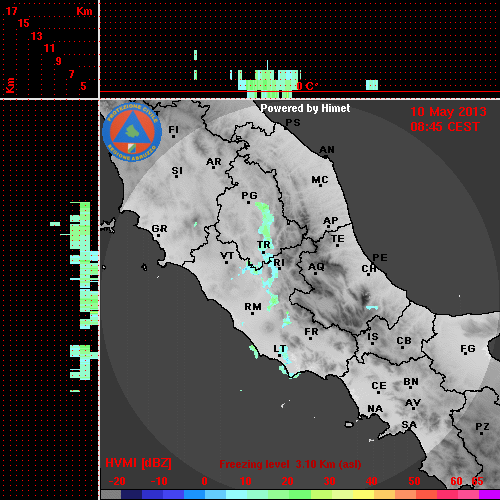Viewport: 500px width, 500px height.
Task: Click the 'AQ' city label
Action: tap(316, 267)
